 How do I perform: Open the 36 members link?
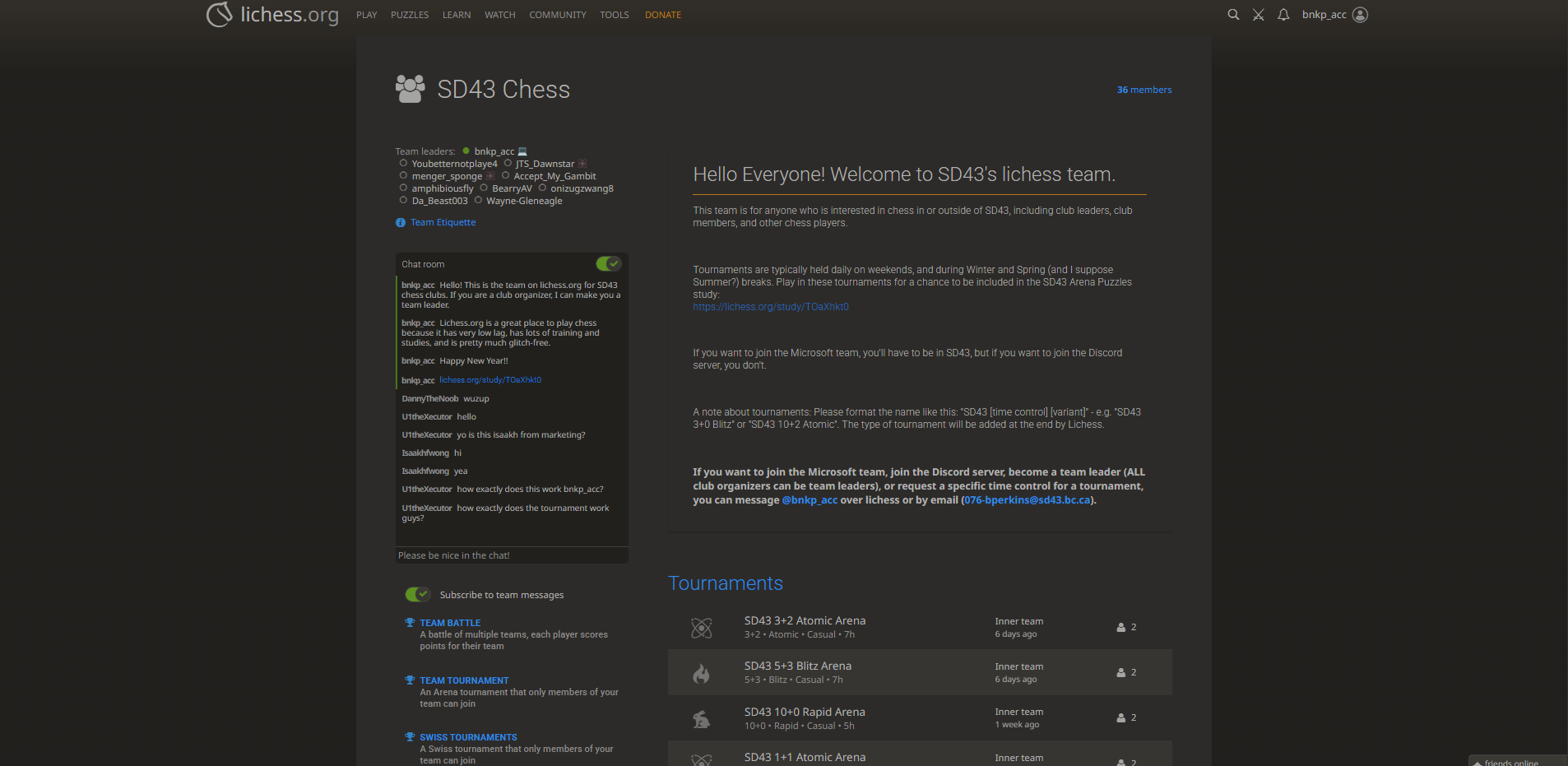click(x=1144, y=90)
